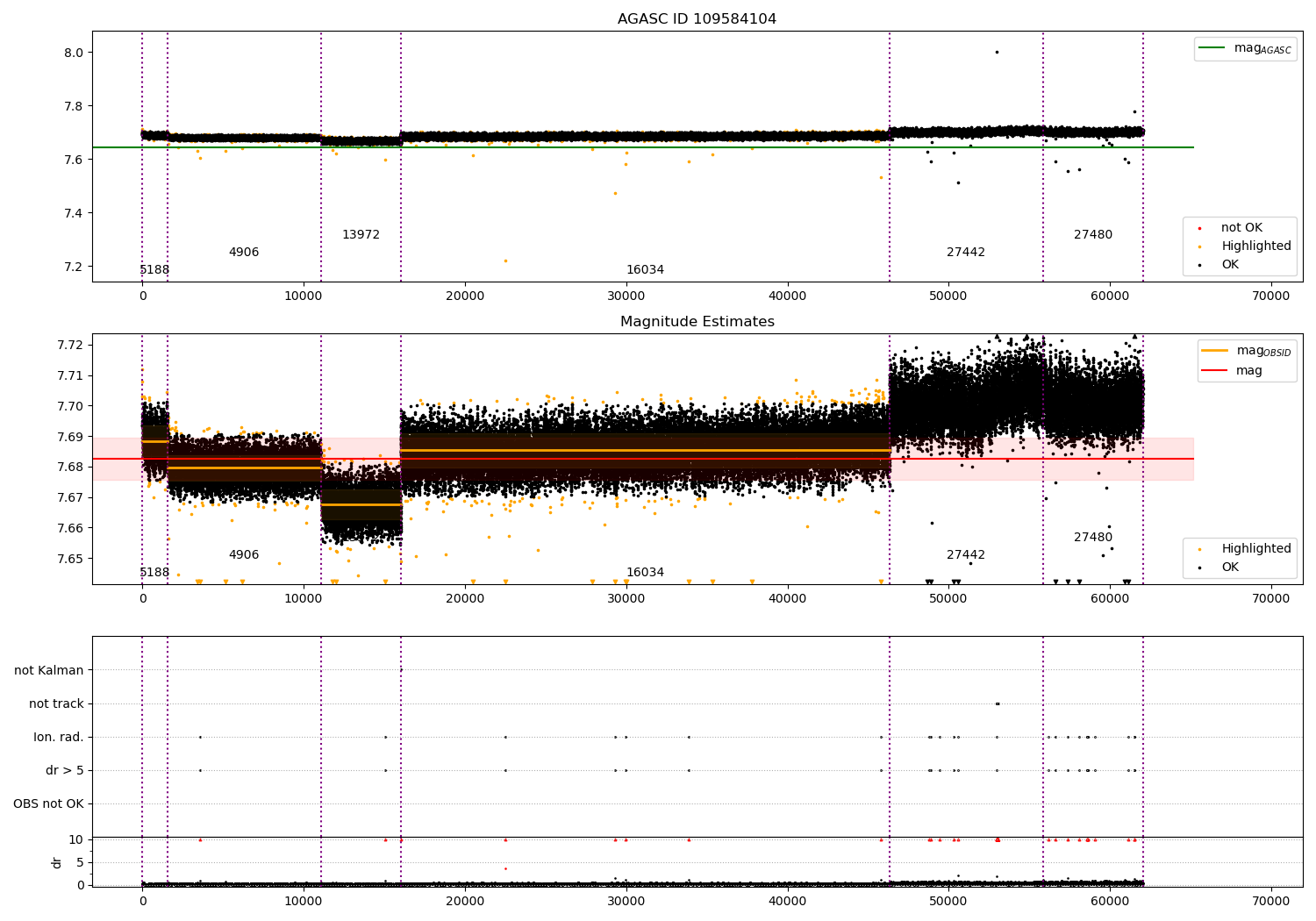
Task: Click the 'not track' axis label
Action: coord(56,703)
